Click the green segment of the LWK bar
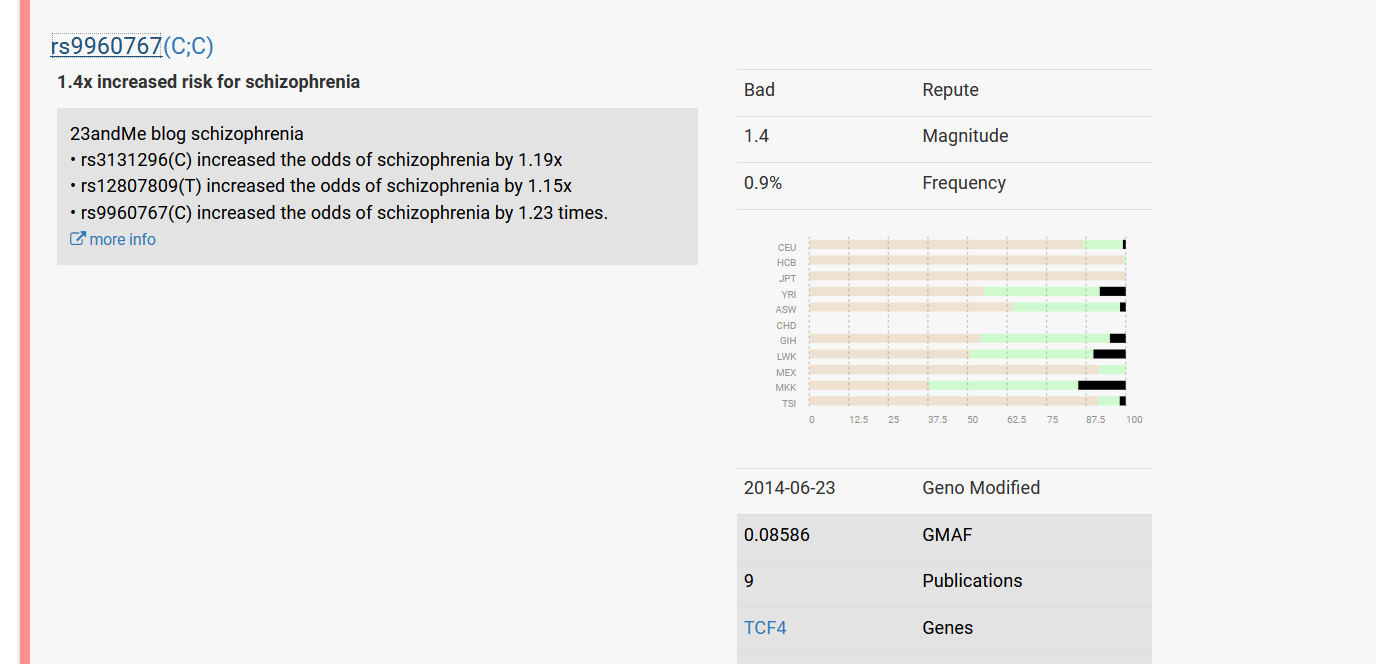Viewport: 1376px width, 664px height. [x=1030, y=354]
